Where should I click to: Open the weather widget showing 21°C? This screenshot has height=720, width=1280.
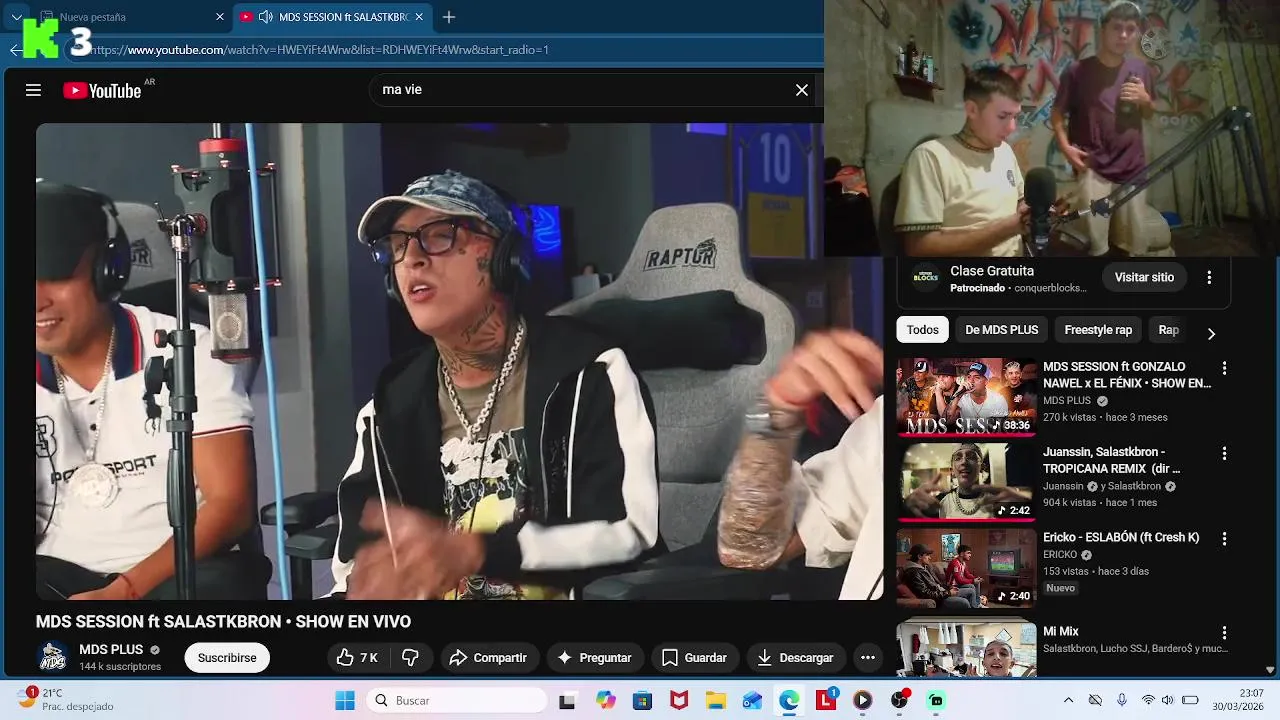click(x=66, y=699)
